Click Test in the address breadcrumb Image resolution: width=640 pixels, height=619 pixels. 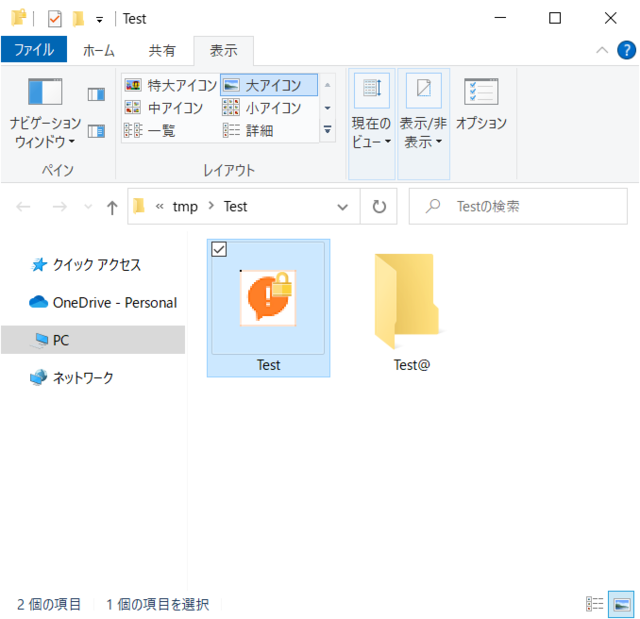(235, 206)
